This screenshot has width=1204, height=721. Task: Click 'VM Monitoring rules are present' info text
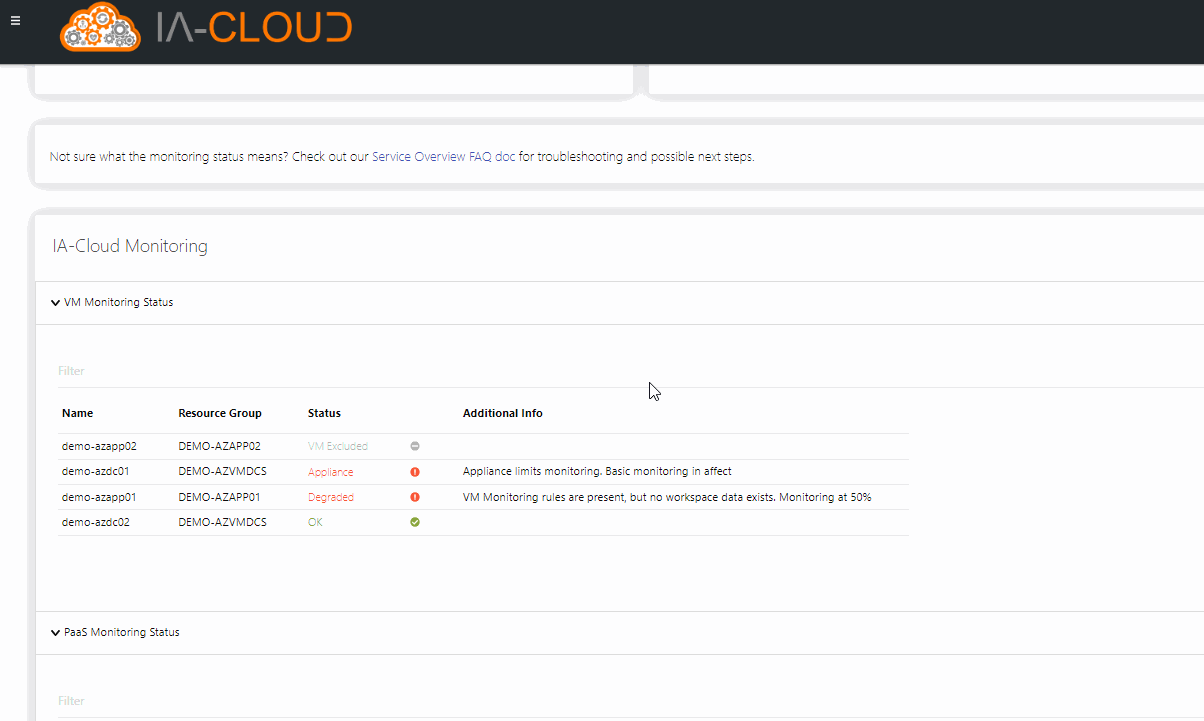pyautogui.click(x=667, y=497)
